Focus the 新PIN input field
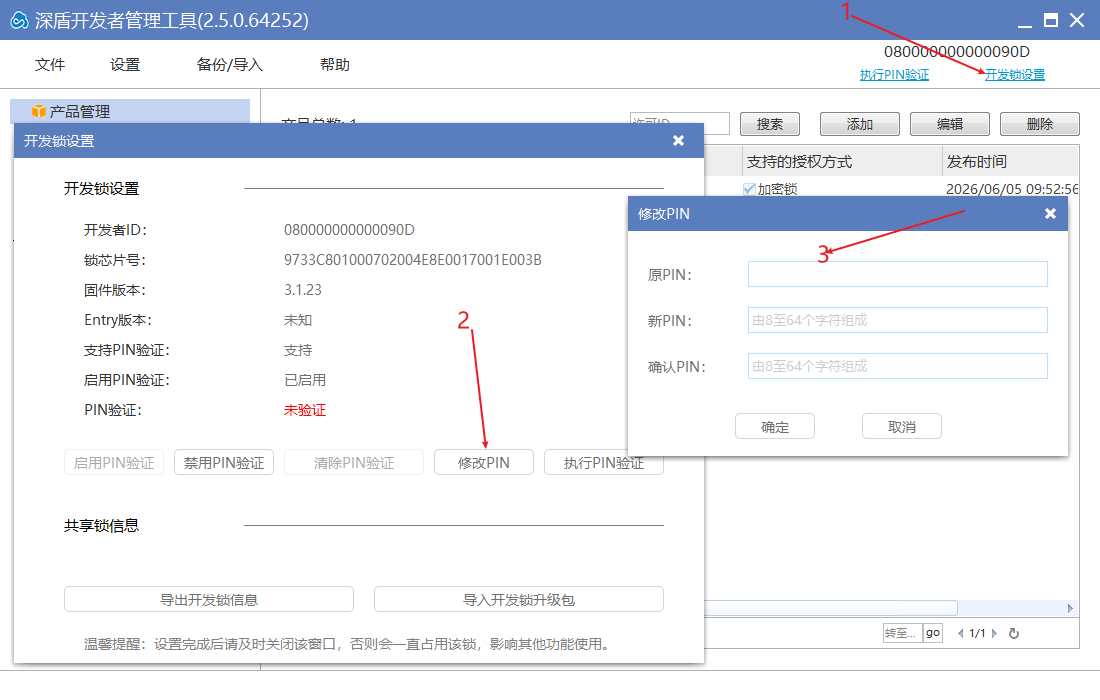 [898, 320]
